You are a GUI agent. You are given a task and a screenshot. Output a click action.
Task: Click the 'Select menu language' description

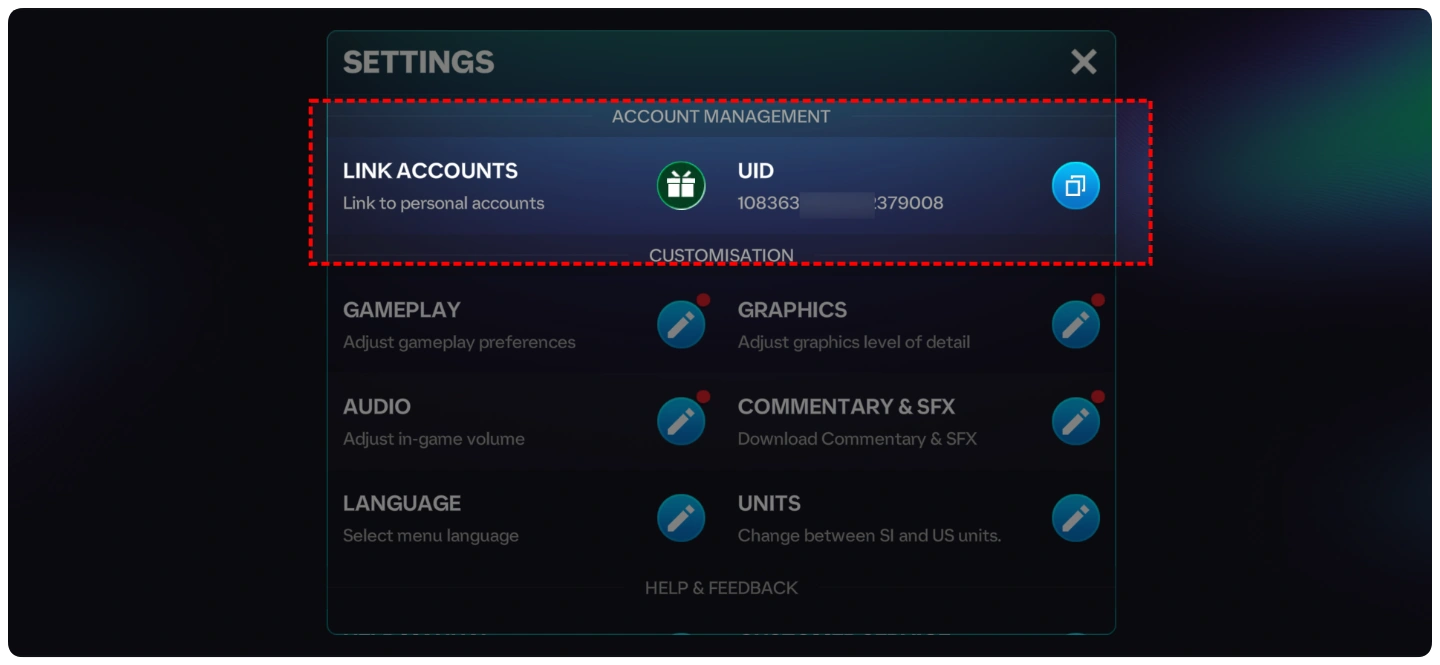430,536
